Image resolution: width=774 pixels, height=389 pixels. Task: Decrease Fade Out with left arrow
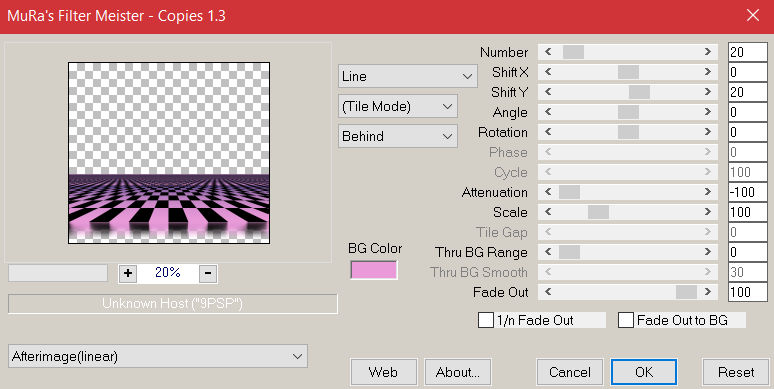click(x=548, y=292)
